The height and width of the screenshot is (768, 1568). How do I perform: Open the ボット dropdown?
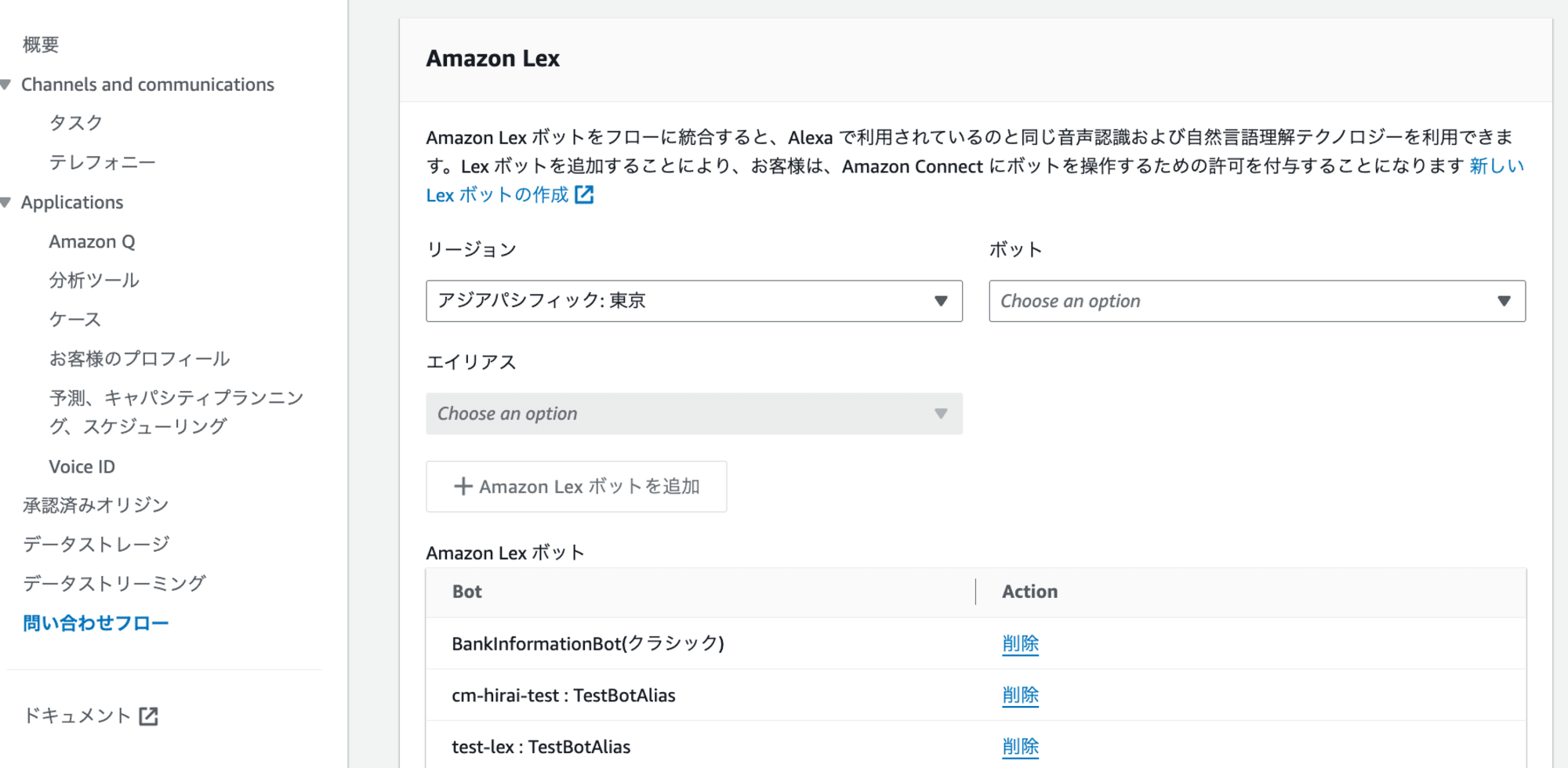click(x=1257, y=301)
